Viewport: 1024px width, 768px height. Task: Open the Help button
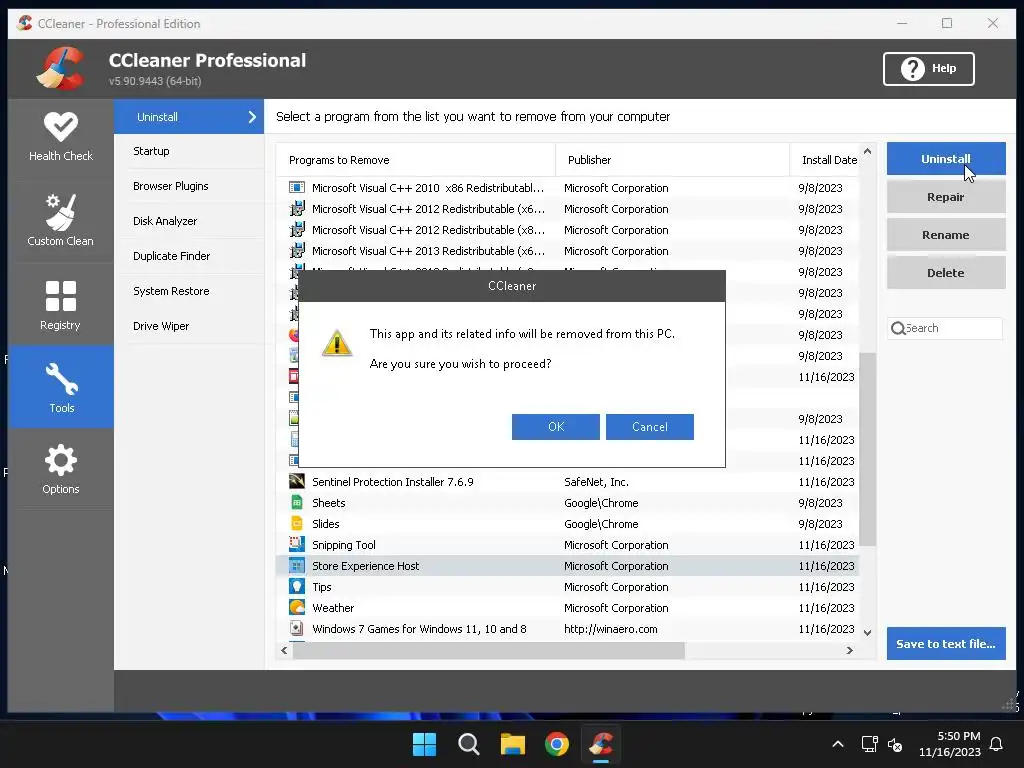(x=929, y=69)
